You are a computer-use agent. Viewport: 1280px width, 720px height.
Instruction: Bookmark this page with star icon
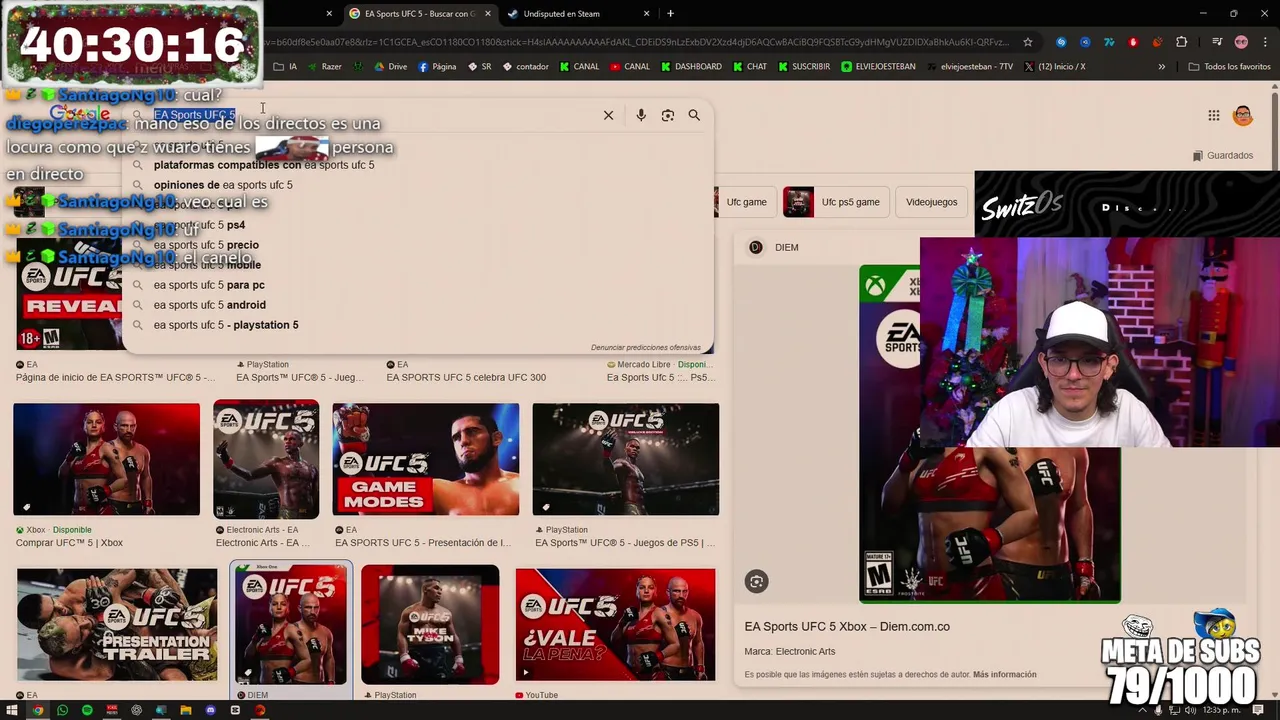pos(1027,42)
